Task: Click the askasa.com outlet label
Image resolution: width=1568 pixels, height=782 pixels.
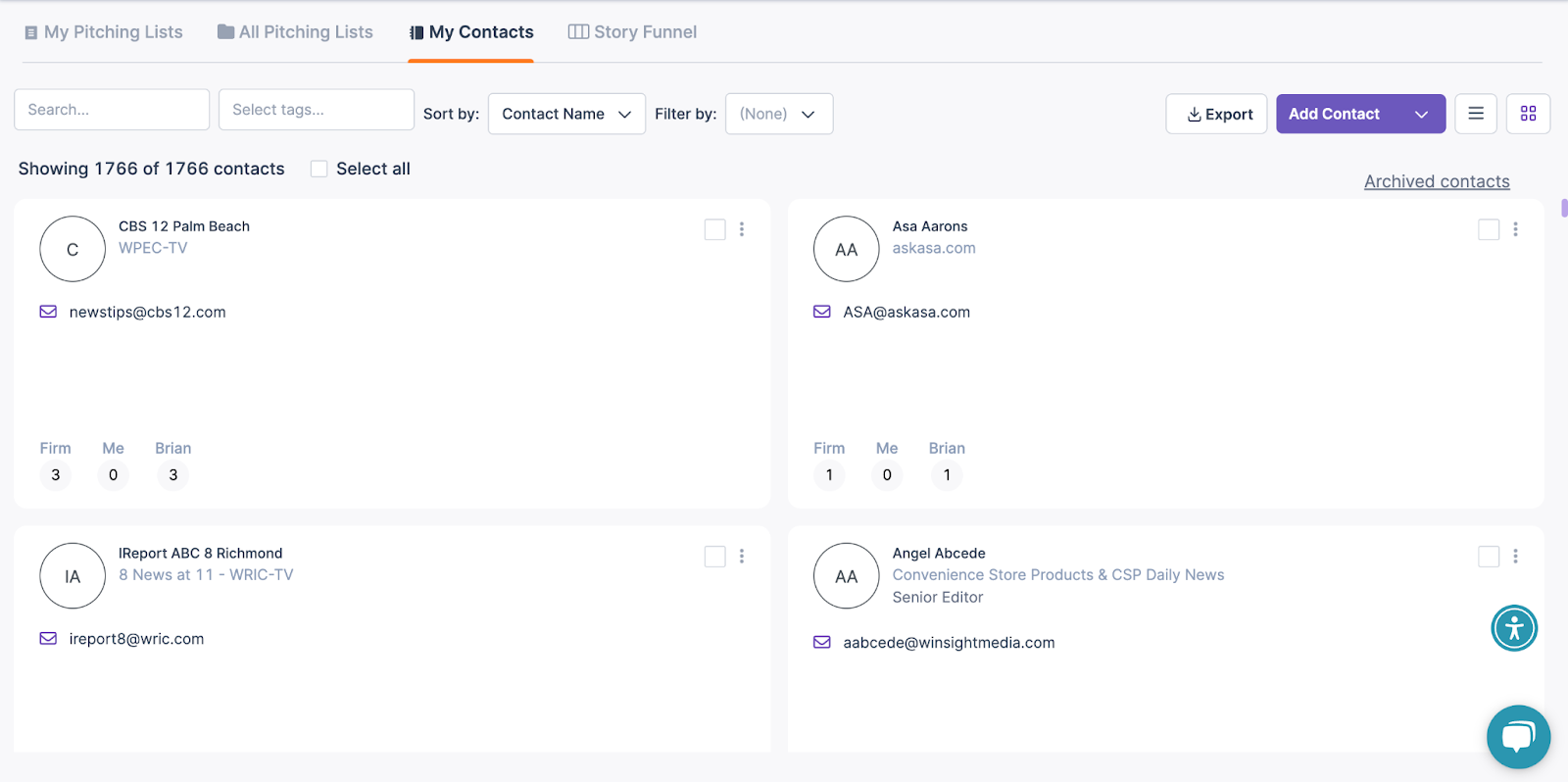Action: (934, 248)
